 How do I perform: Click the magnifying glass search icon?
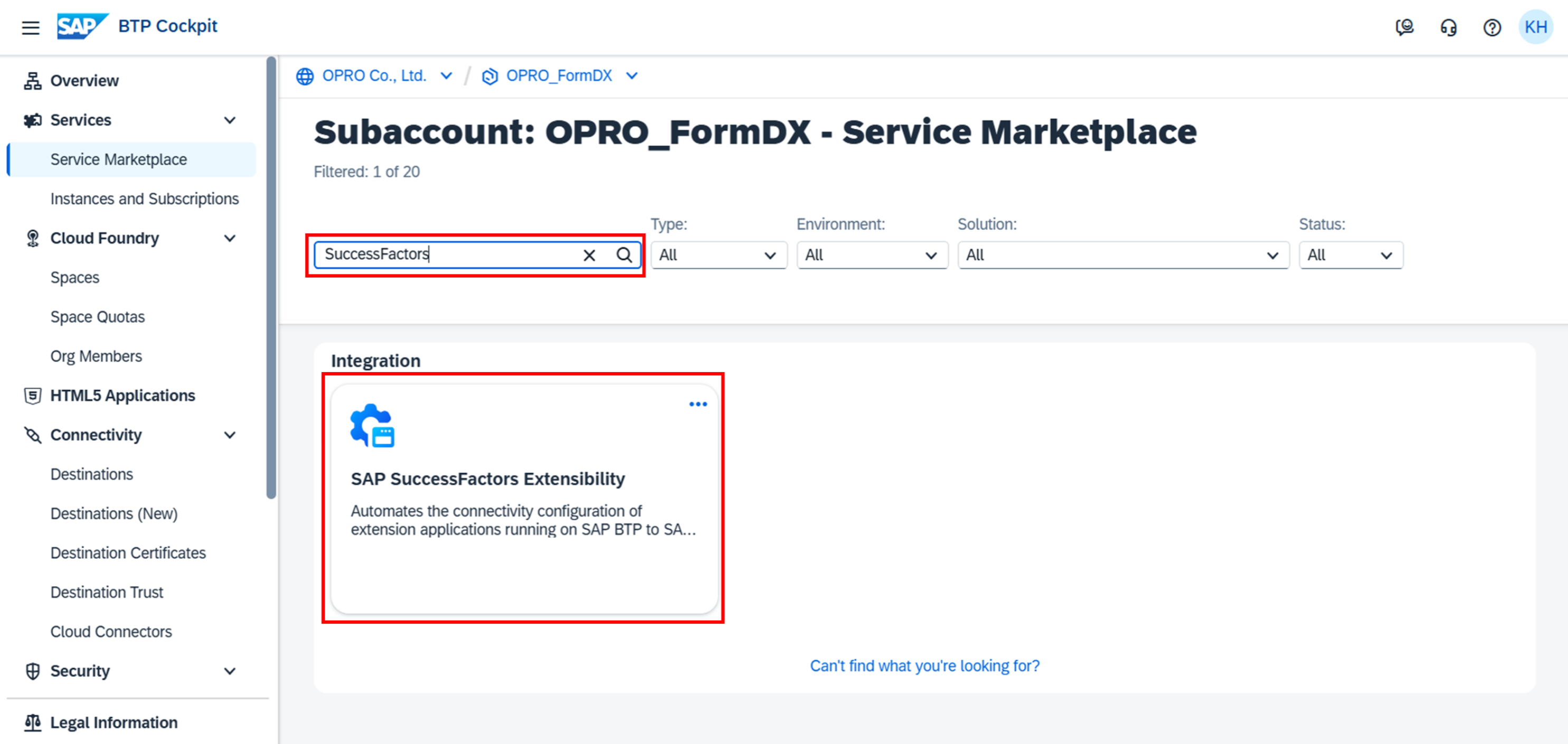point(624,255)
